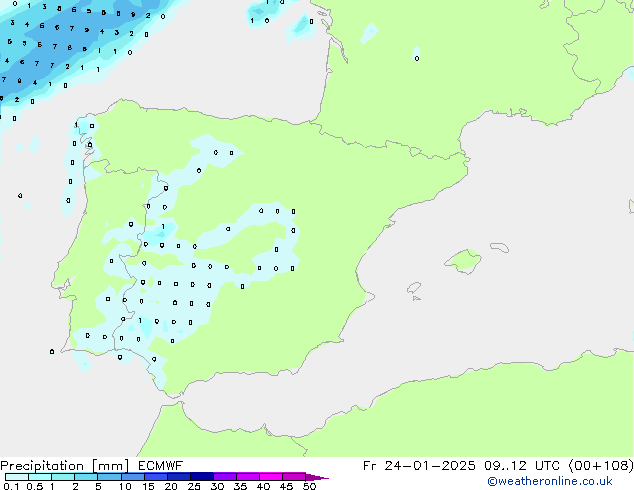Viewport: 634px width, 490px height.
Task: Click the '09..12 UTC' time label
Action: tap(522, 466)
